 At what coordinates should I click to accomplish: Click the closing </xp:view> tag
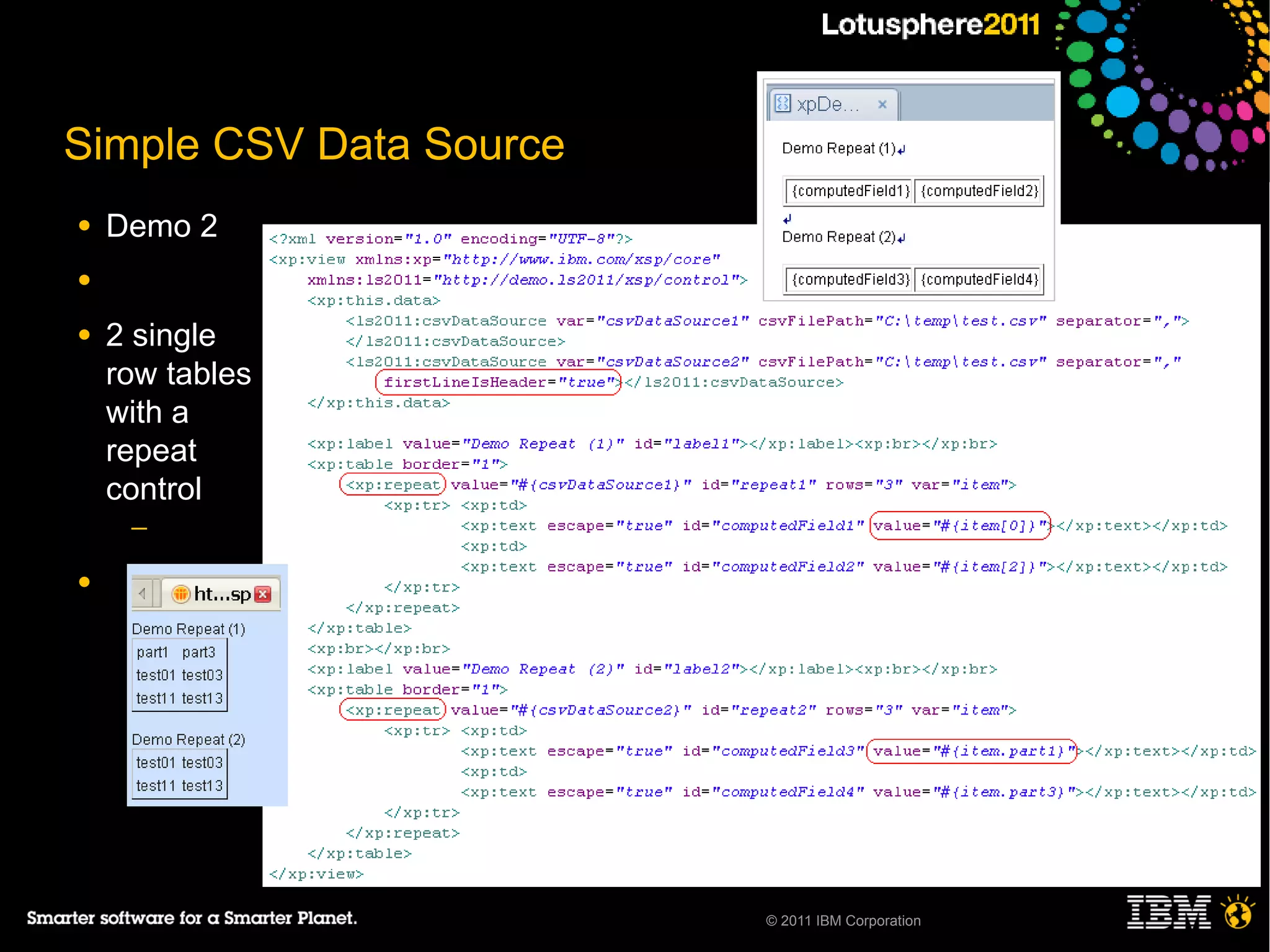pos(316,874)
